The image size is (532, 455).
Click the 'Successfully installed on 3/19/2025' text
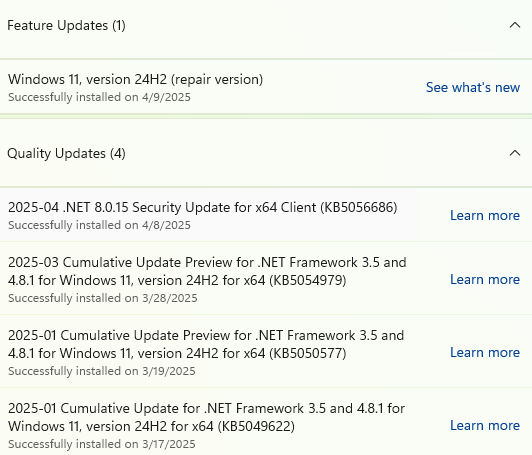[102, 371]
